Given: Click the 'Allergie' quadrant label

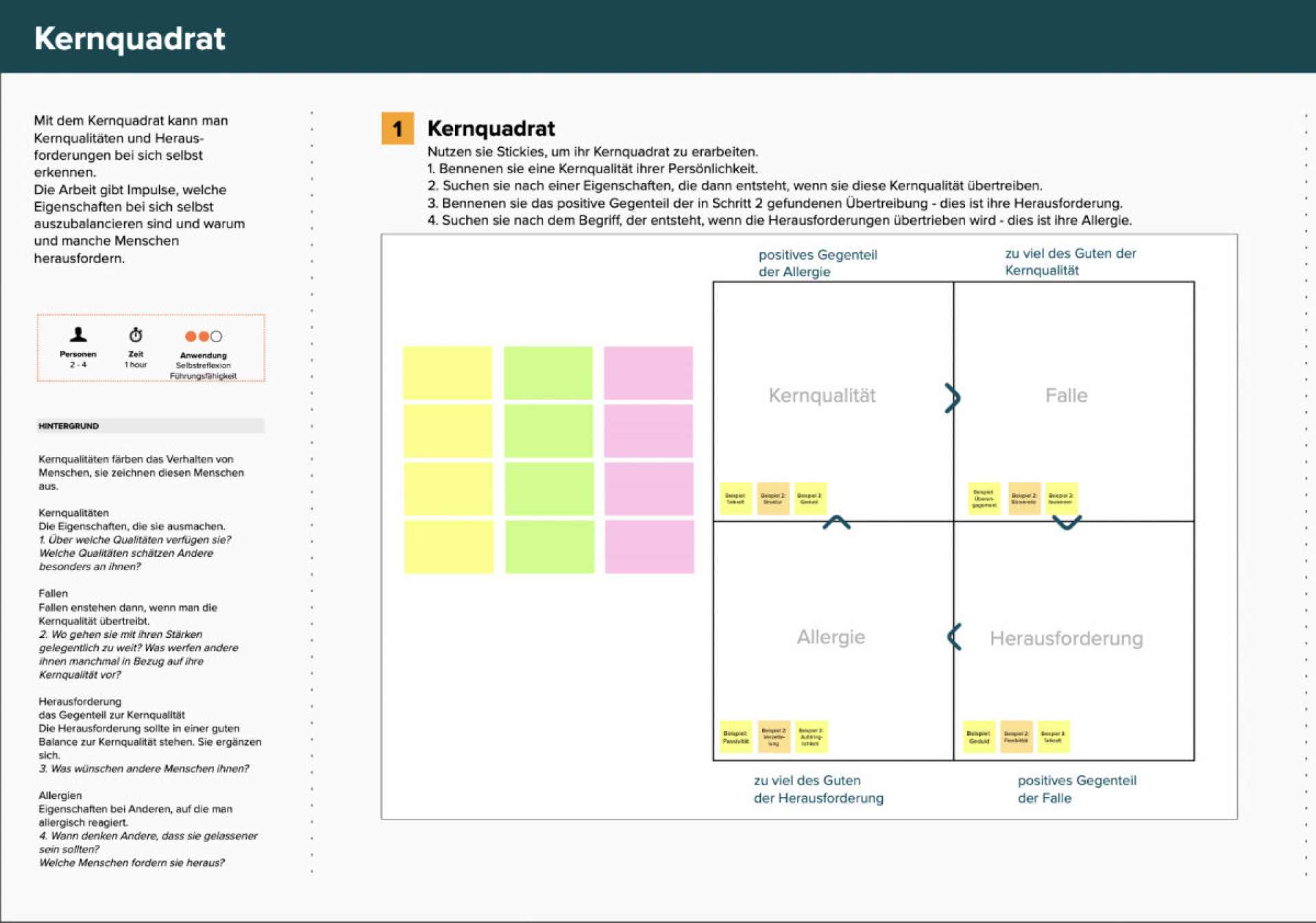Looking at the screenshot, I should click(831, 637).
